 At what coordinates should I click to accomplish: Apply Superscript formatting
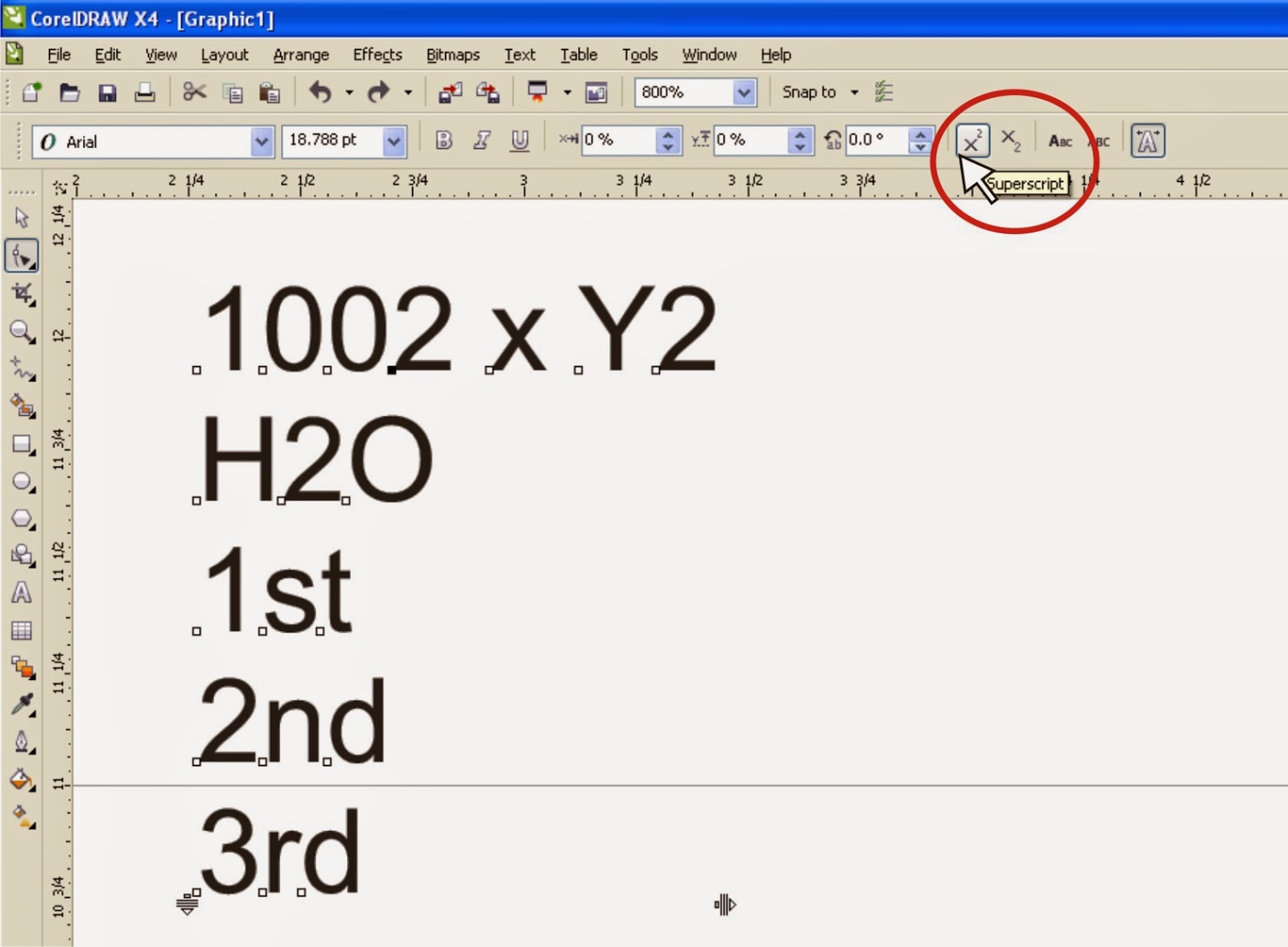point(972,140)
